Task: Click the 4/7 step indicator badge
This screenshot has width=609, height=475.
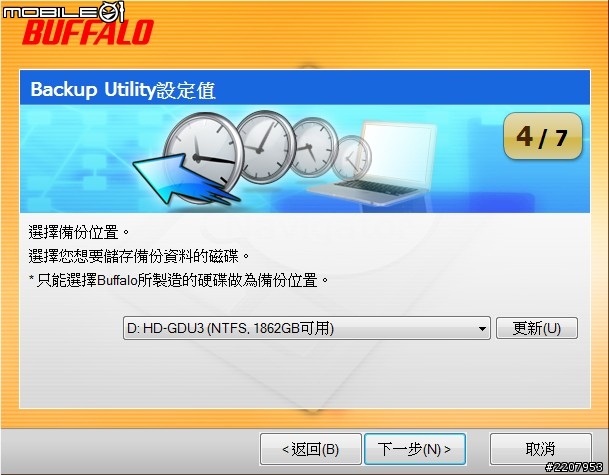Action: tap(543, 136)
